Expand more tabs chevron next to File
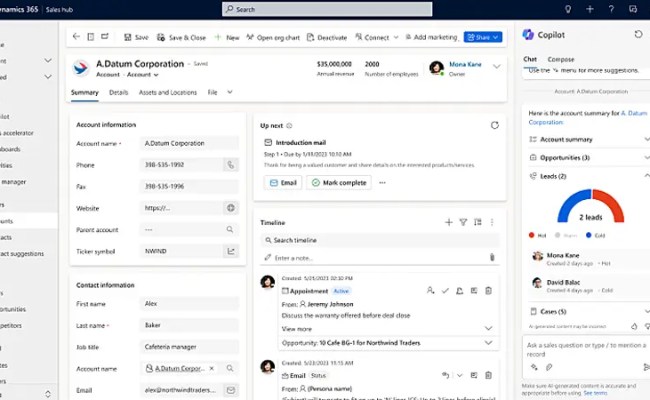650x400 pixels. [x=230, y=92]
